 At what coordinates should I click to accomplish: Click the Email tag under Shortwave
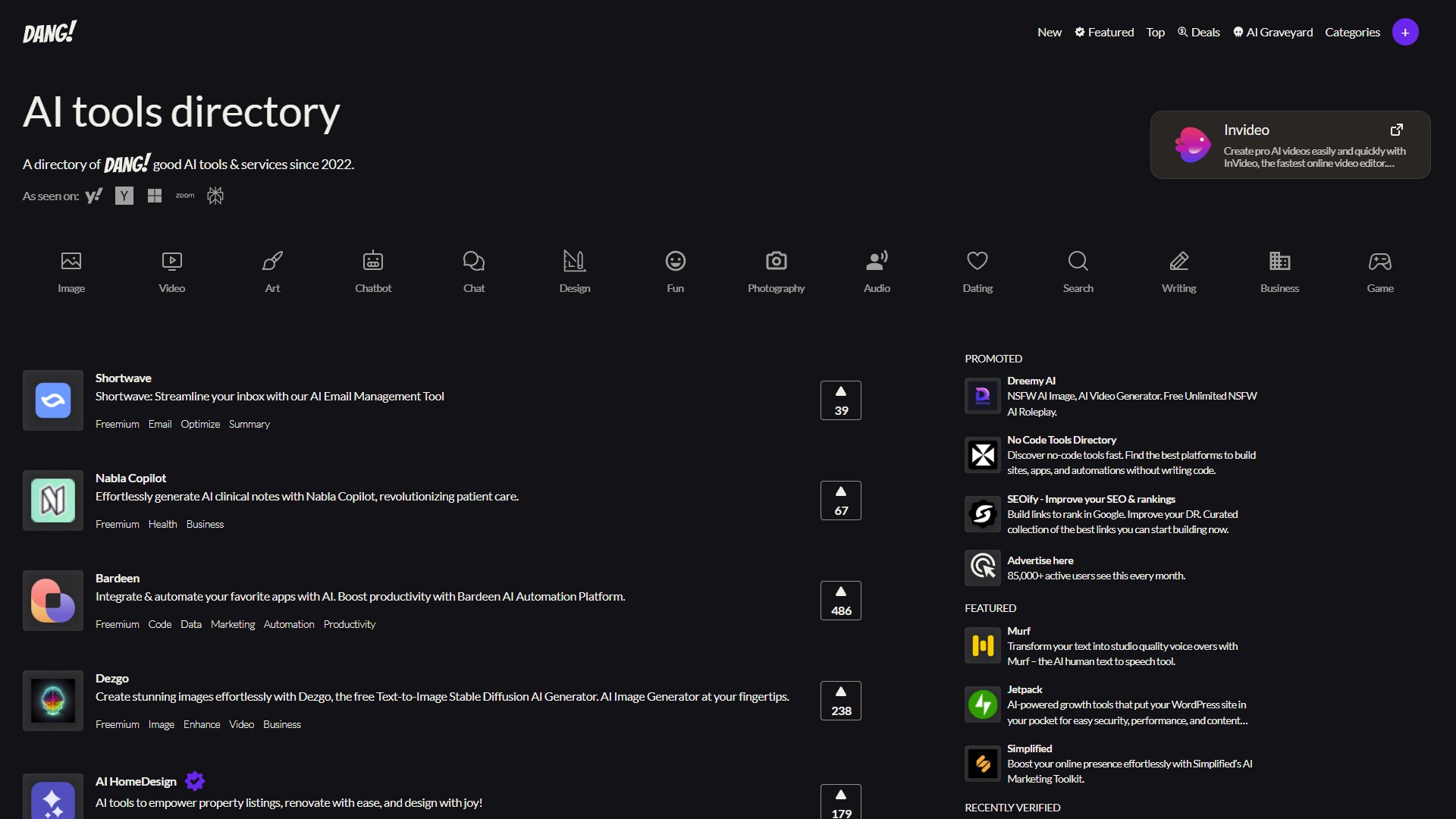(x=160, y=424)
